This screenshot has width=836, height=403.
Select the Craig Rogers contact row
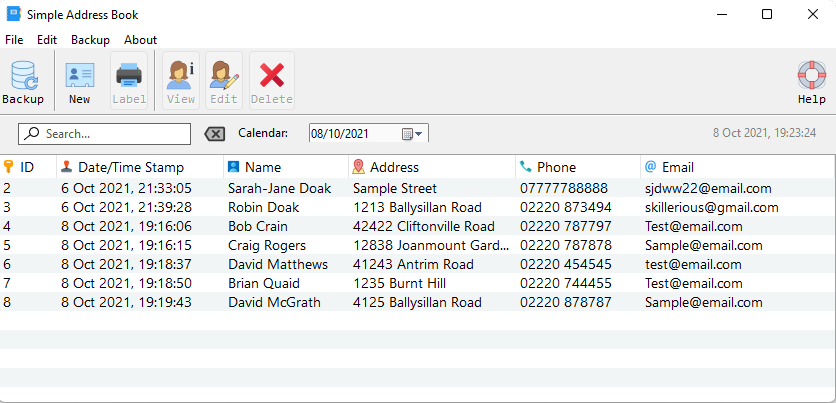[x=265, y=245]
